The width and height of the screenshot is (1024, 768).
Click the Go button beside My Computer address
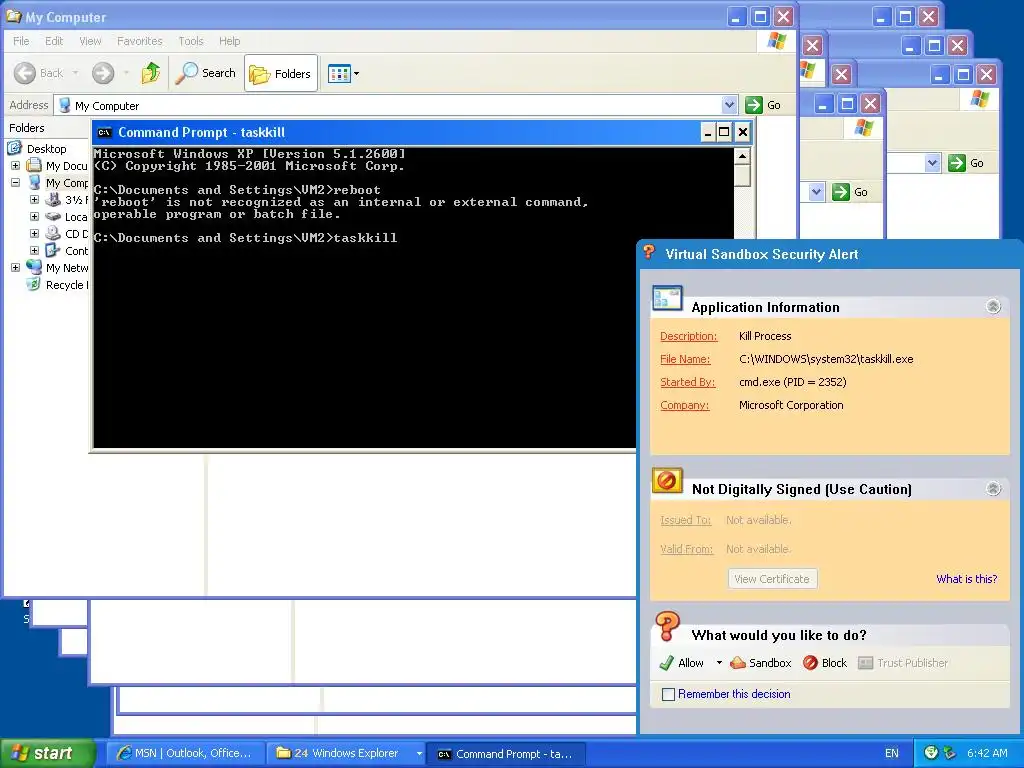point(763,104)
